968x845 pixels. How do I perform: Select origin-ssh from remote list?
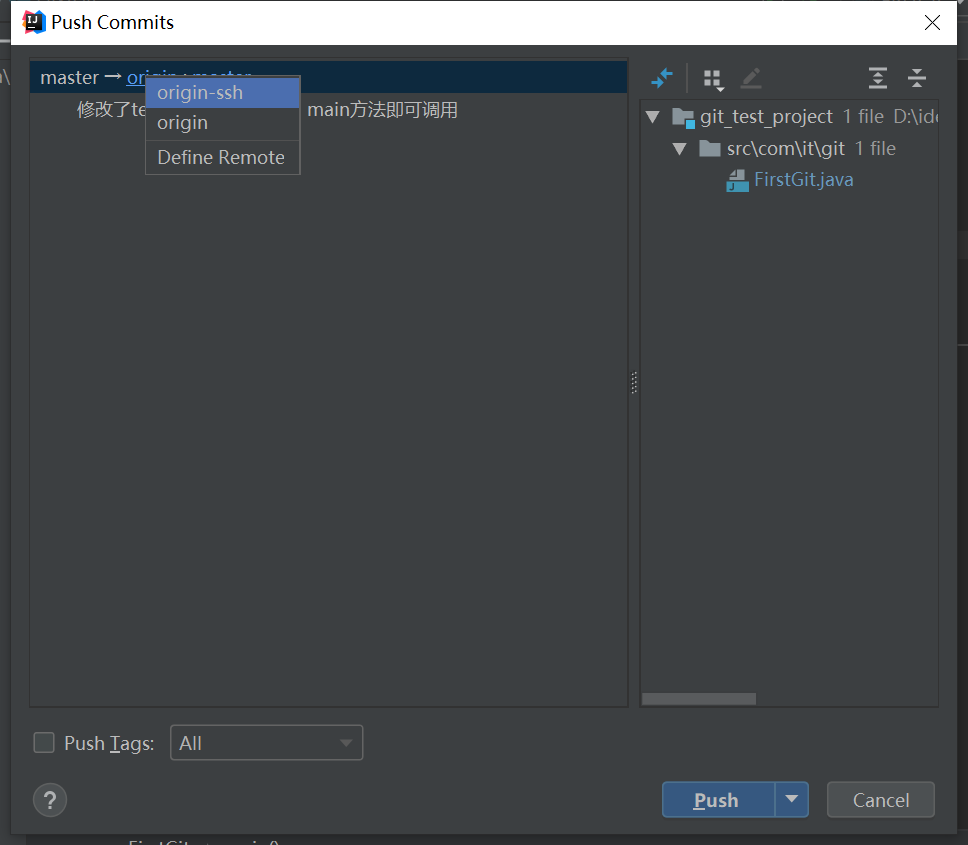tap(222, 93)
